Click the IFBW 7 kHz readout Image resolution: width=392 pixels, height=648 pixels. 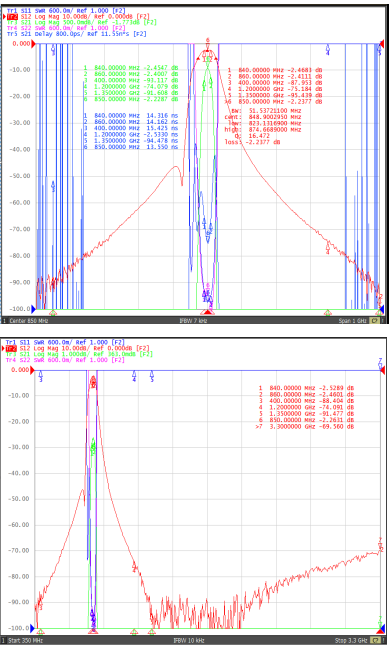tap(192, 321)
